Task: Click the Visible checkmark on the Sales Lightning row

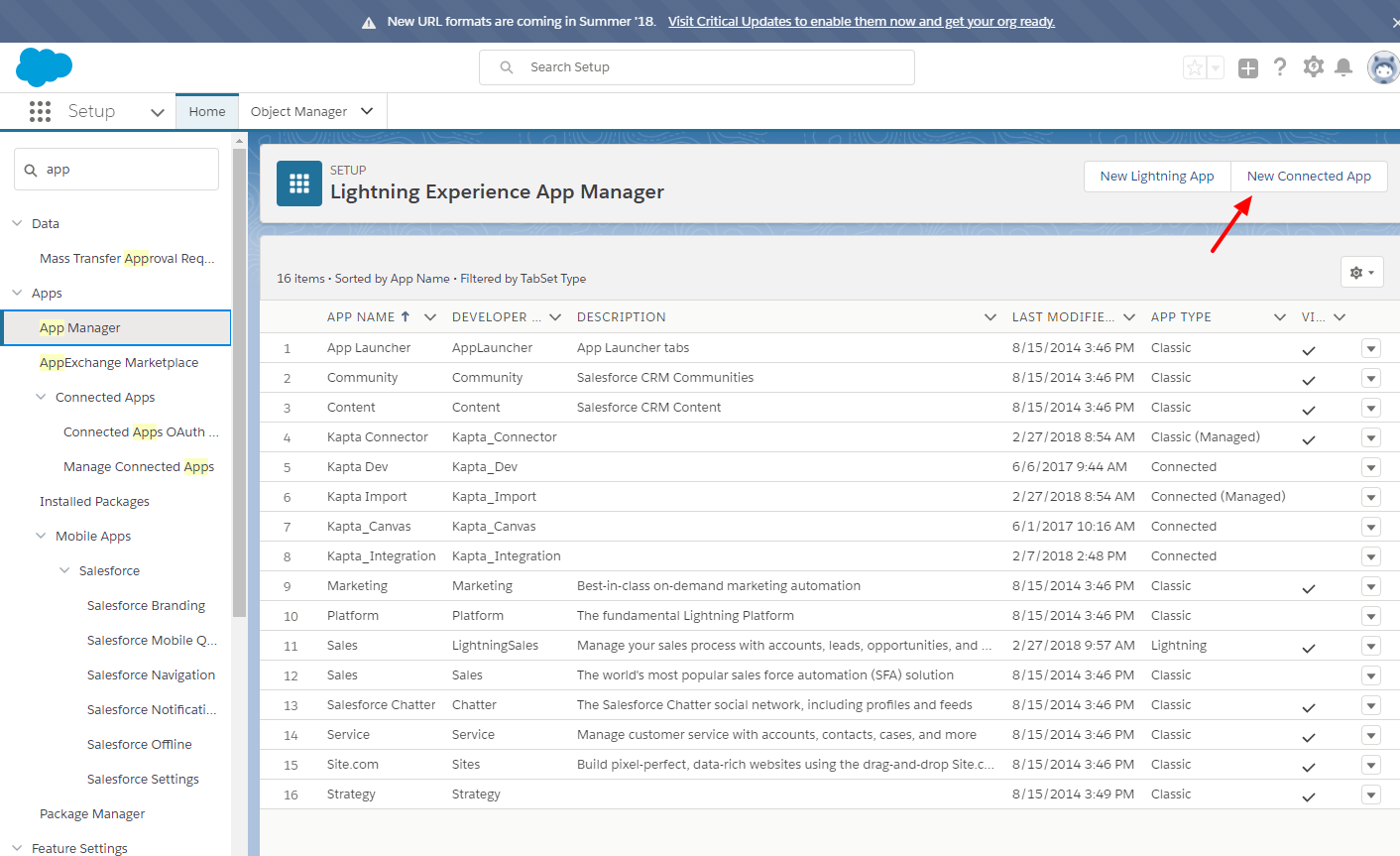Action: [x=1308, y=646]
